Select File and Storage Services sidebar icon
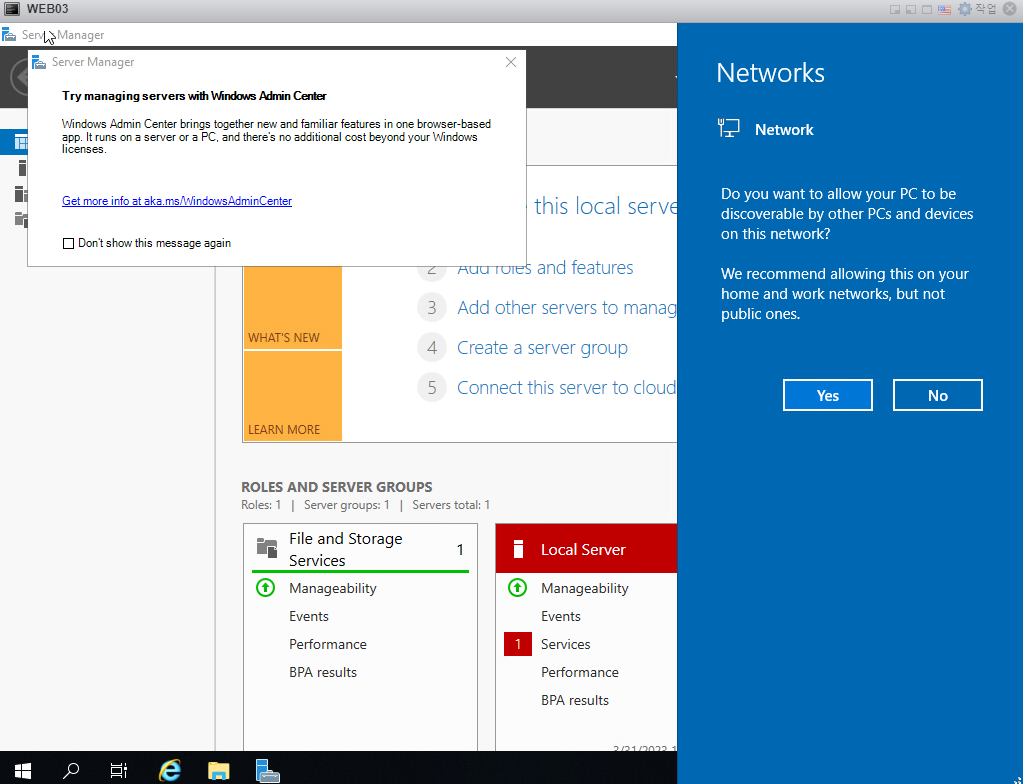Image resolution: width=1023 pixels, height=784 pixels. 22,219
